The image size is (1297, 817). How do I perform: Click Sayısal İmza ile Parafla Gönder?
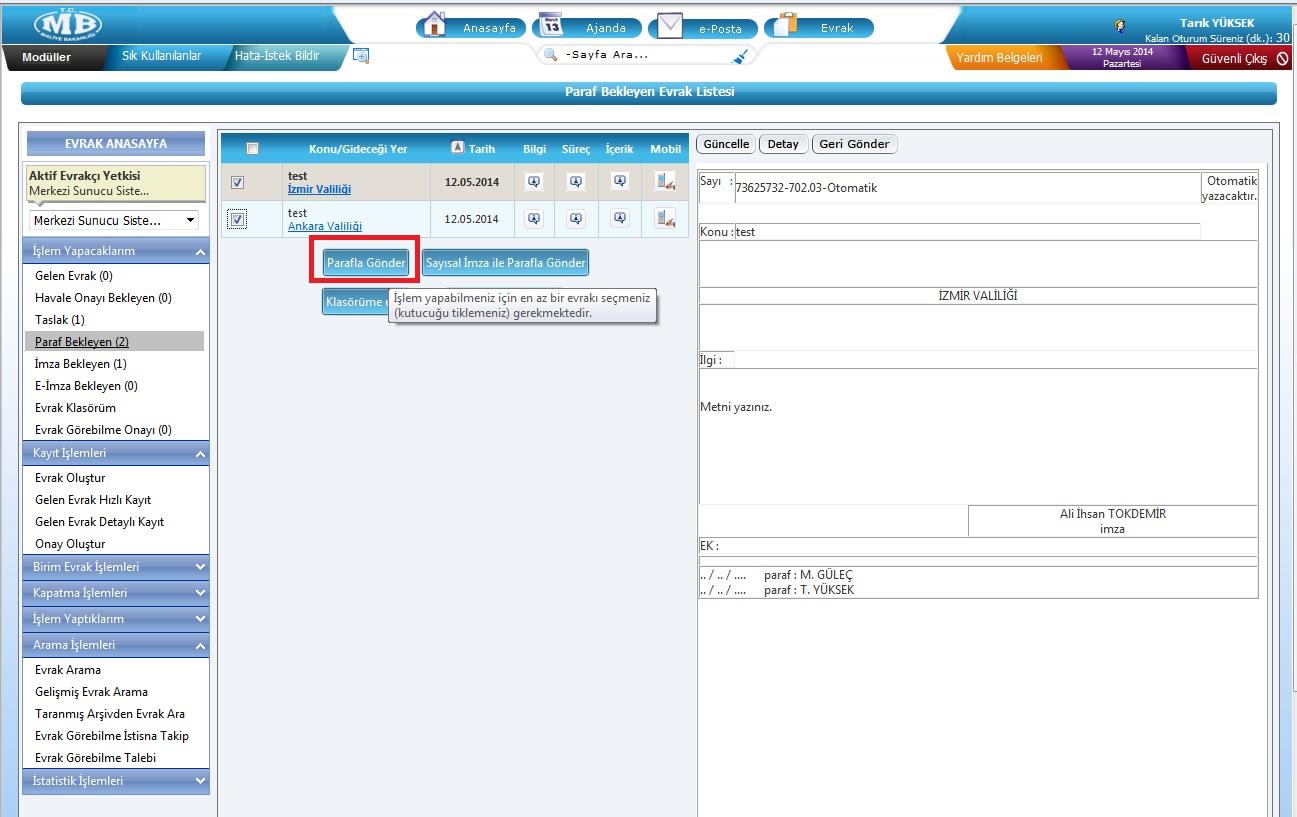point(505,263)
